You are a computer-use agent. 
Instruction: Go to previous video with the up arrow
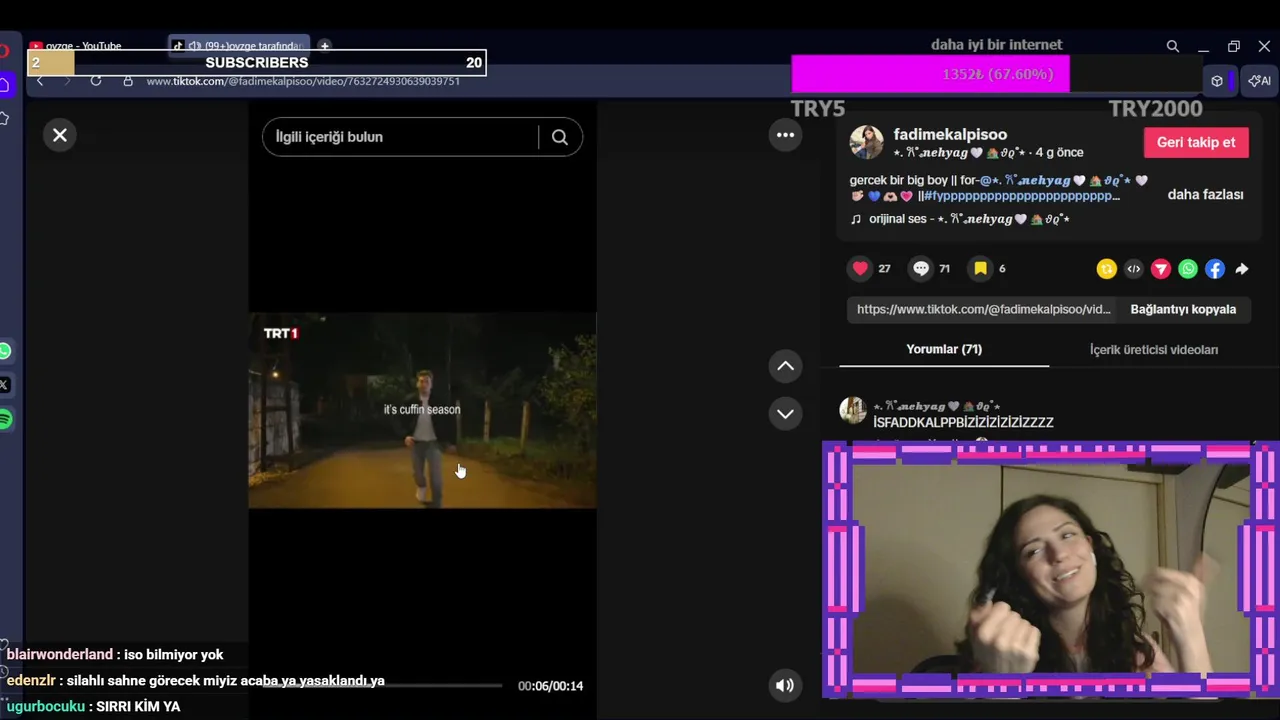pyautogui.click(x=786, y=366)
